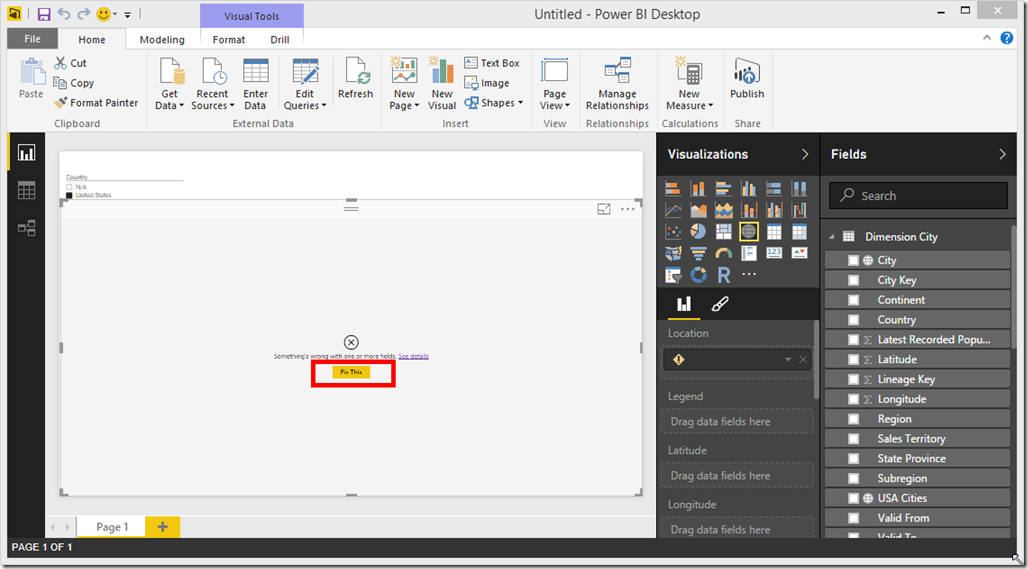Select the Page 1 tab
The width and height of the screenshot is (1028, 569).
point(111,527)
